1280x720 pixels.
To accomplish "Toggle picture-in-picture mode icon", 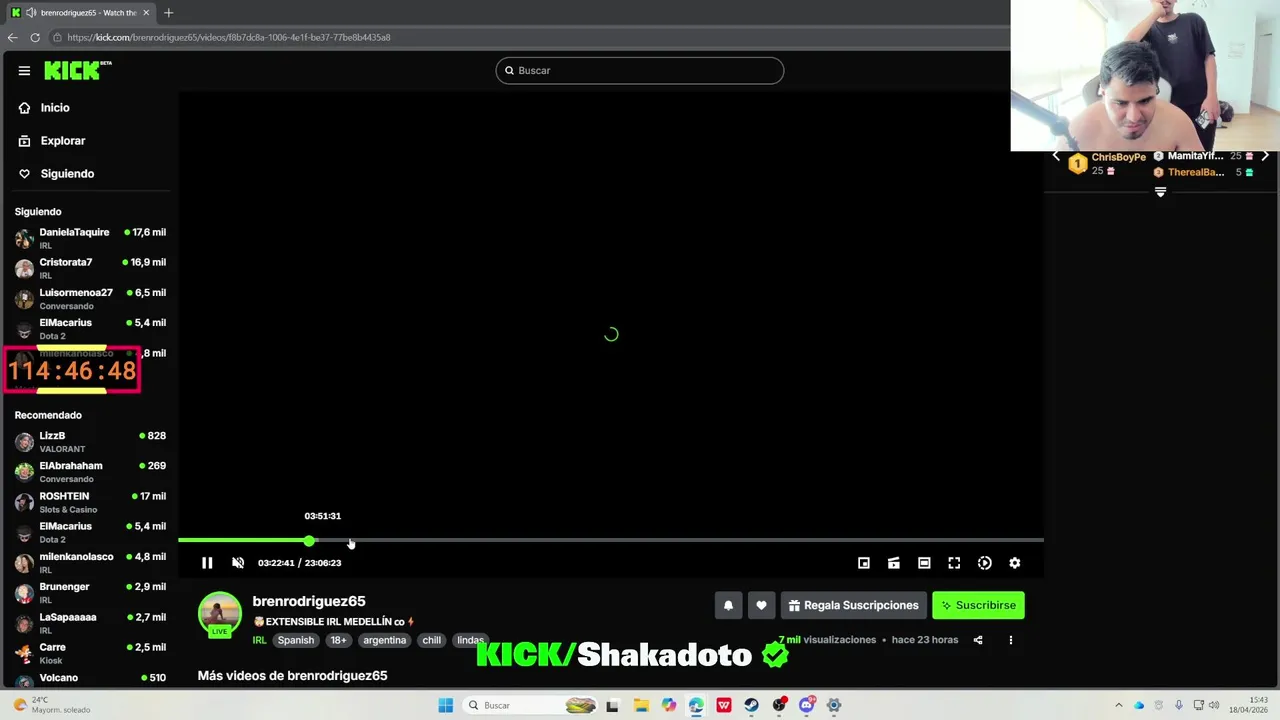I will (864, 563).
